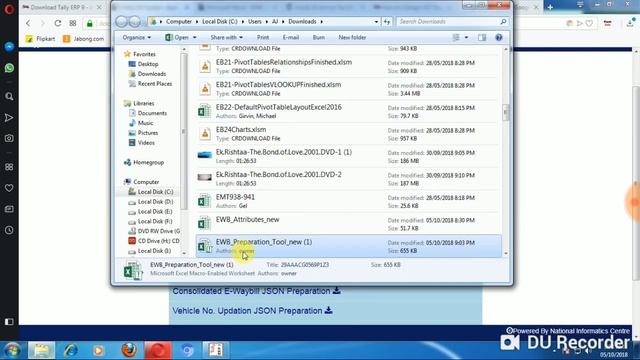Create a New folder

point(352,38)
